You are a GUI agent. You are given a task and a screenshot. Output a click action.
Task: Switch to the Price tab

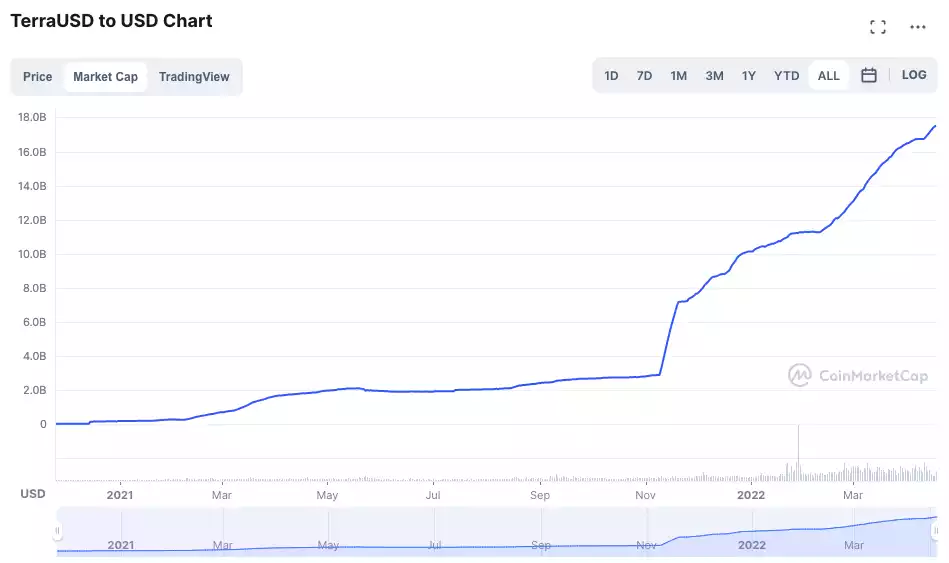38,77
